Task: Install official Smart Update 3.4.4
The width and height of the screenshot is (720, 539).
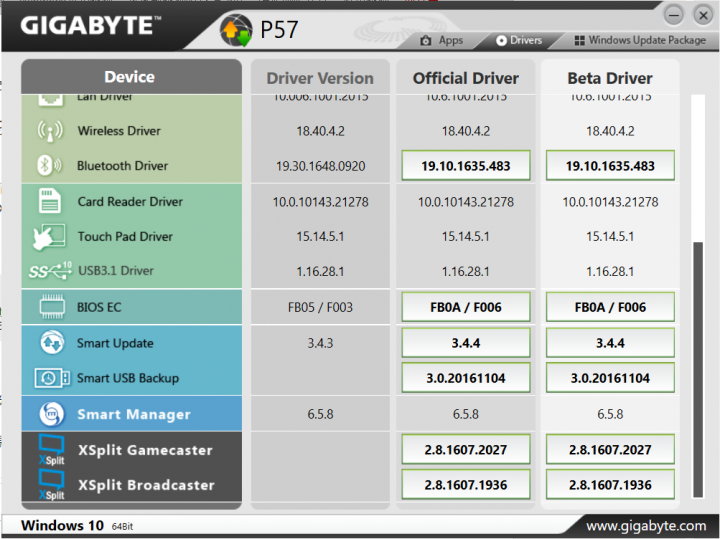Action: [466, 342]
